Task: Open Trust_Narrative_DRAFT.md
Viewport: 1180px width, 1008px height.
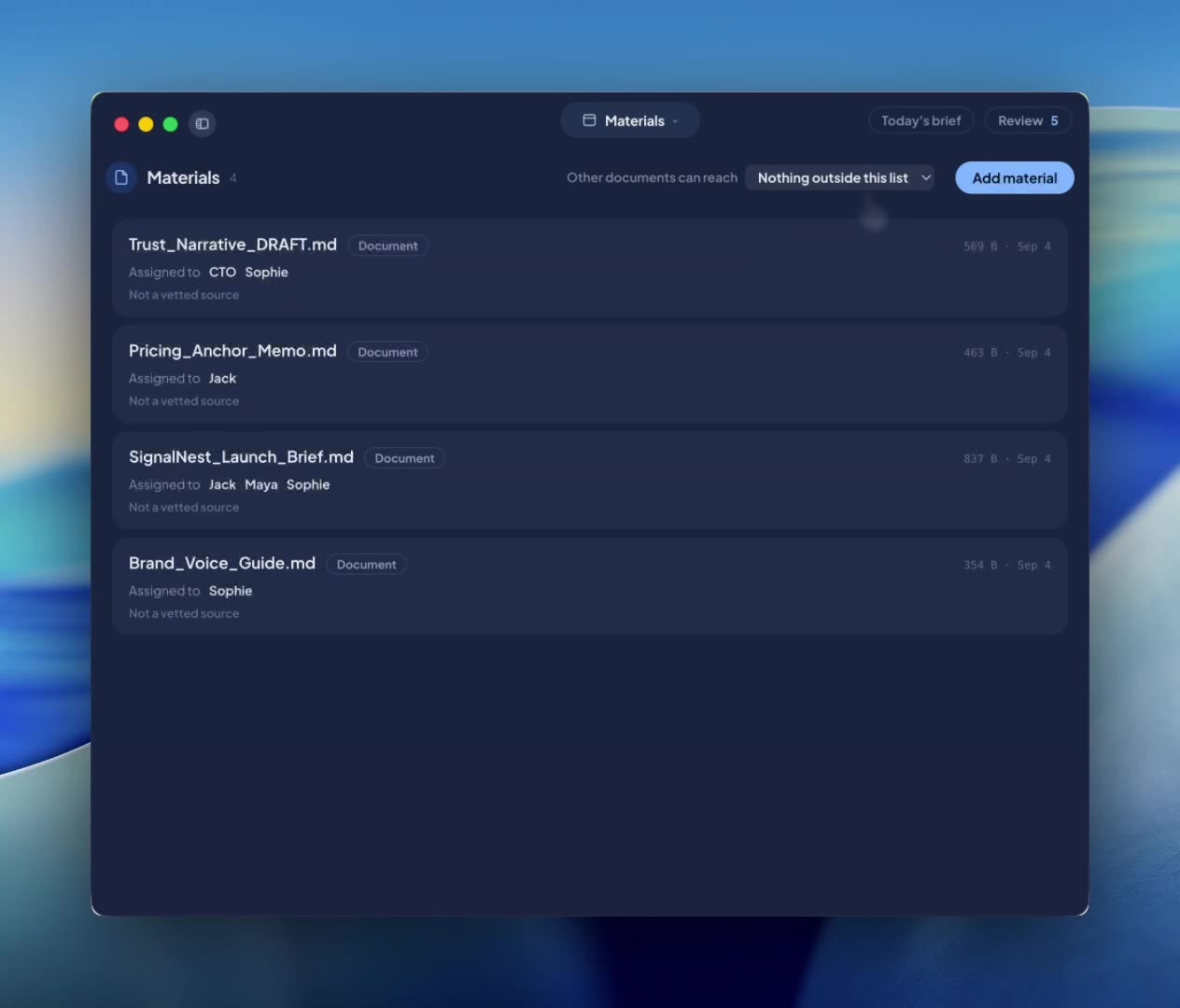Action: [232, 245]
